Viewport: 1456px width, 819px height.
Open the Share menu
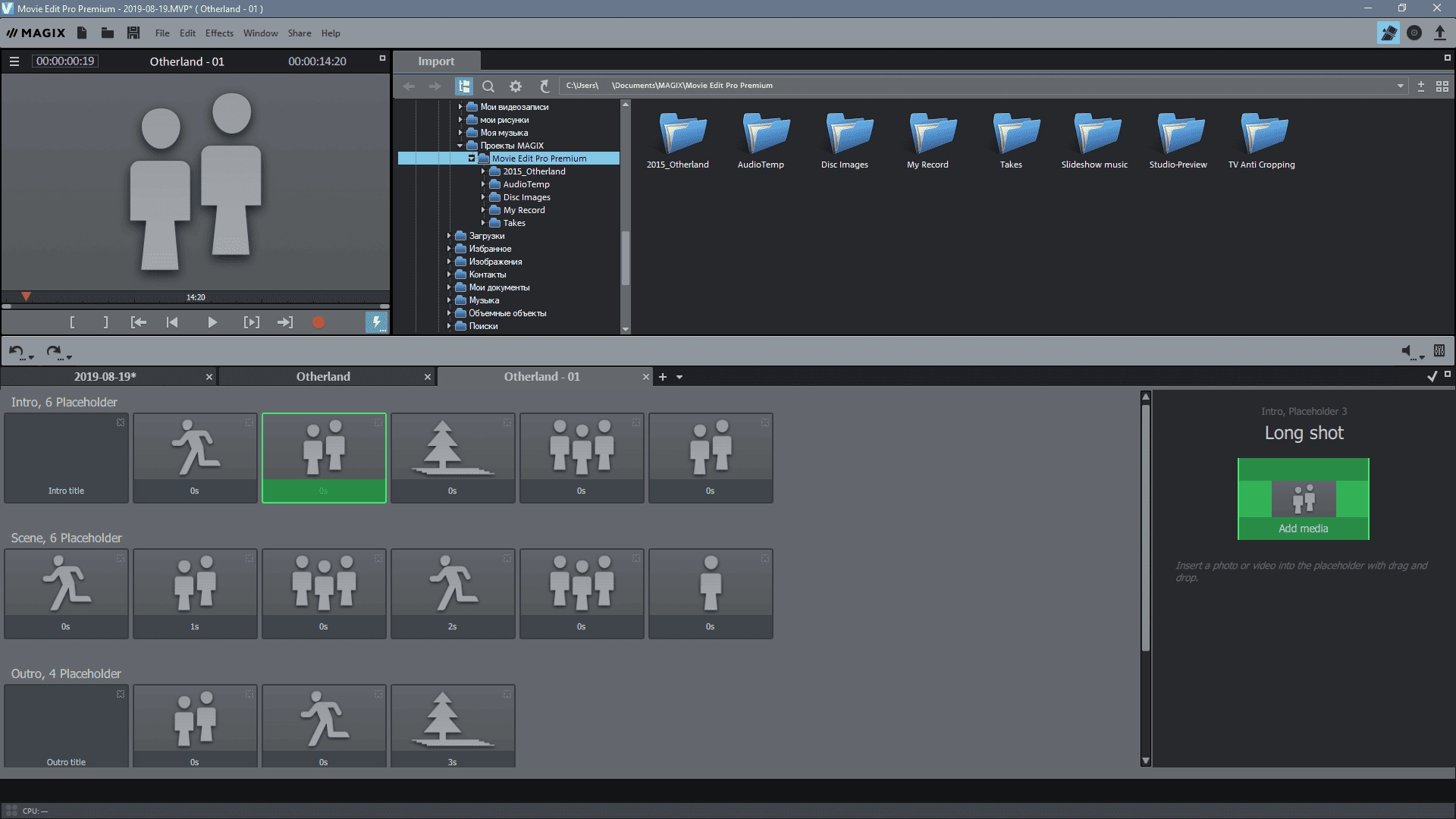(x=300, y=33)
